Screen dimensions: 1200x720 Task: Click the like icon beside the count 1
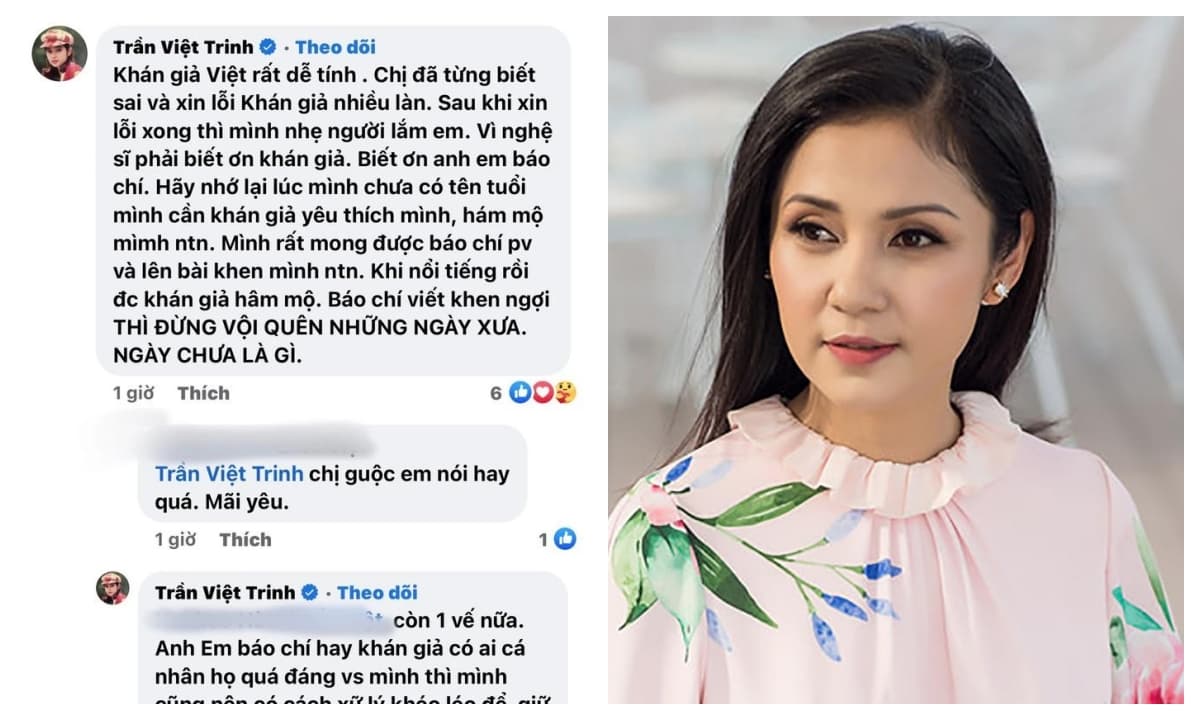point(565,539)
